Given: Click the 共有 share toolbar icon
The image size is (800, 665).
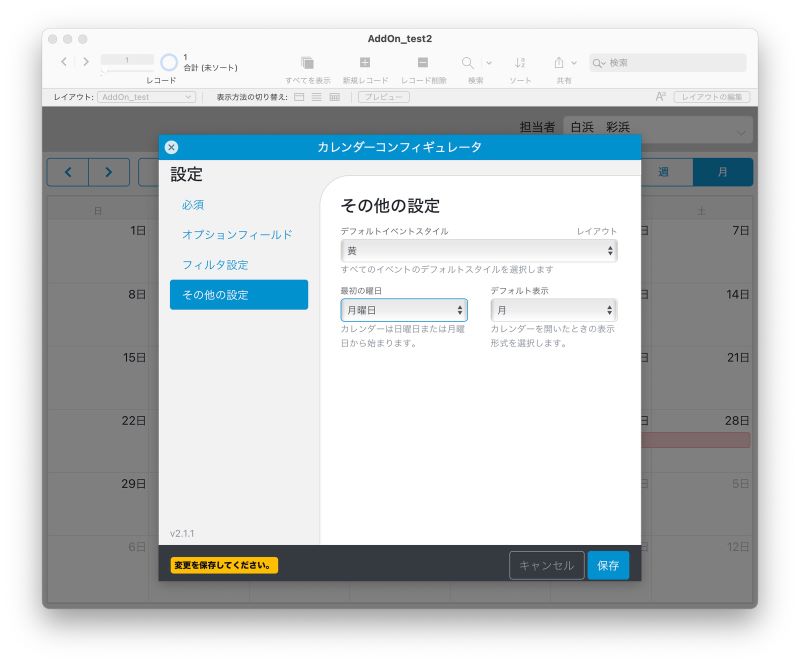Looking at the screenshot, I should (559, 63).
